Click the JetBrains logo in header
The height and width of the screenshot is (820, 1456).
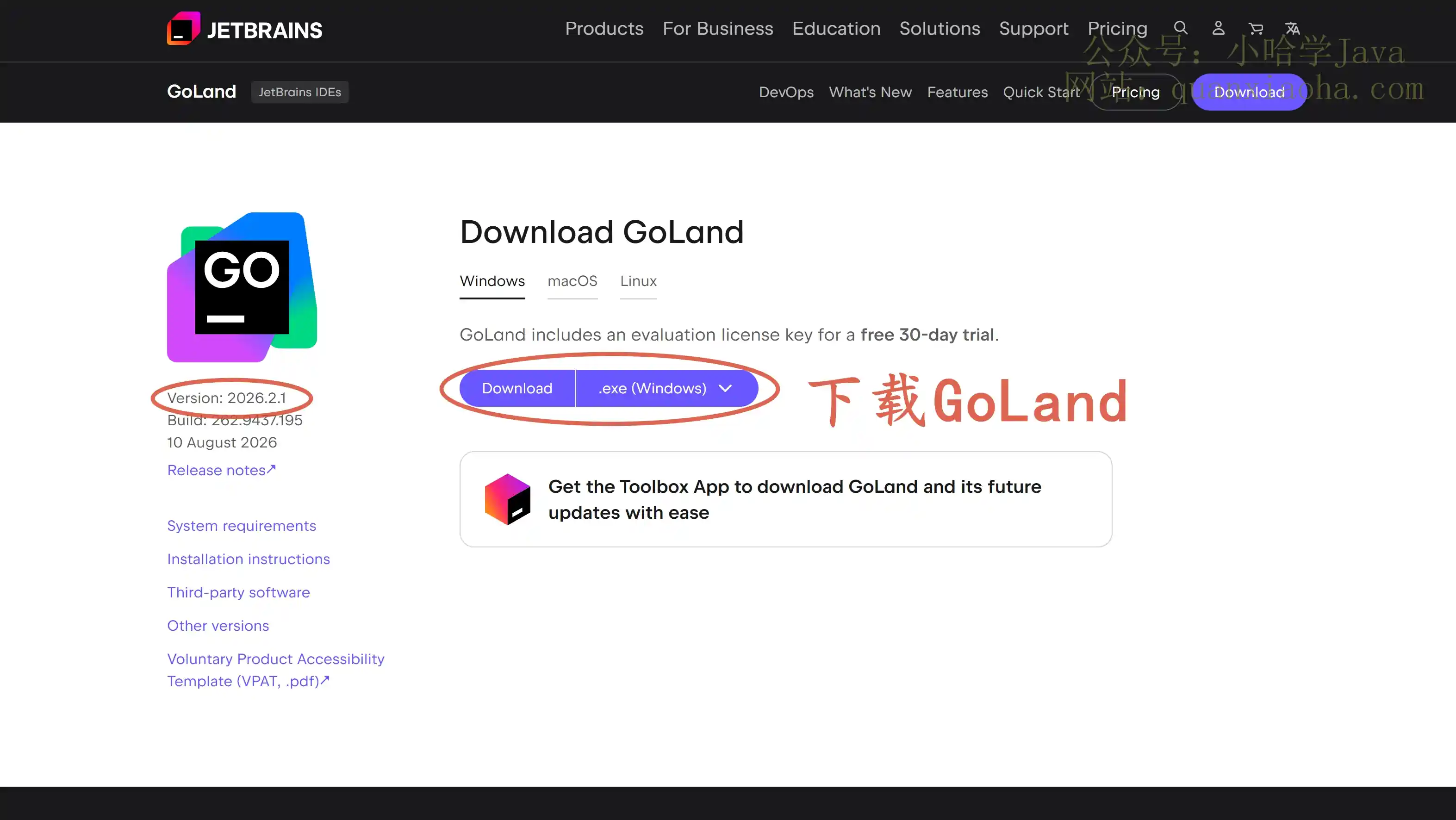pyautogui.click(x=244, y=29)
